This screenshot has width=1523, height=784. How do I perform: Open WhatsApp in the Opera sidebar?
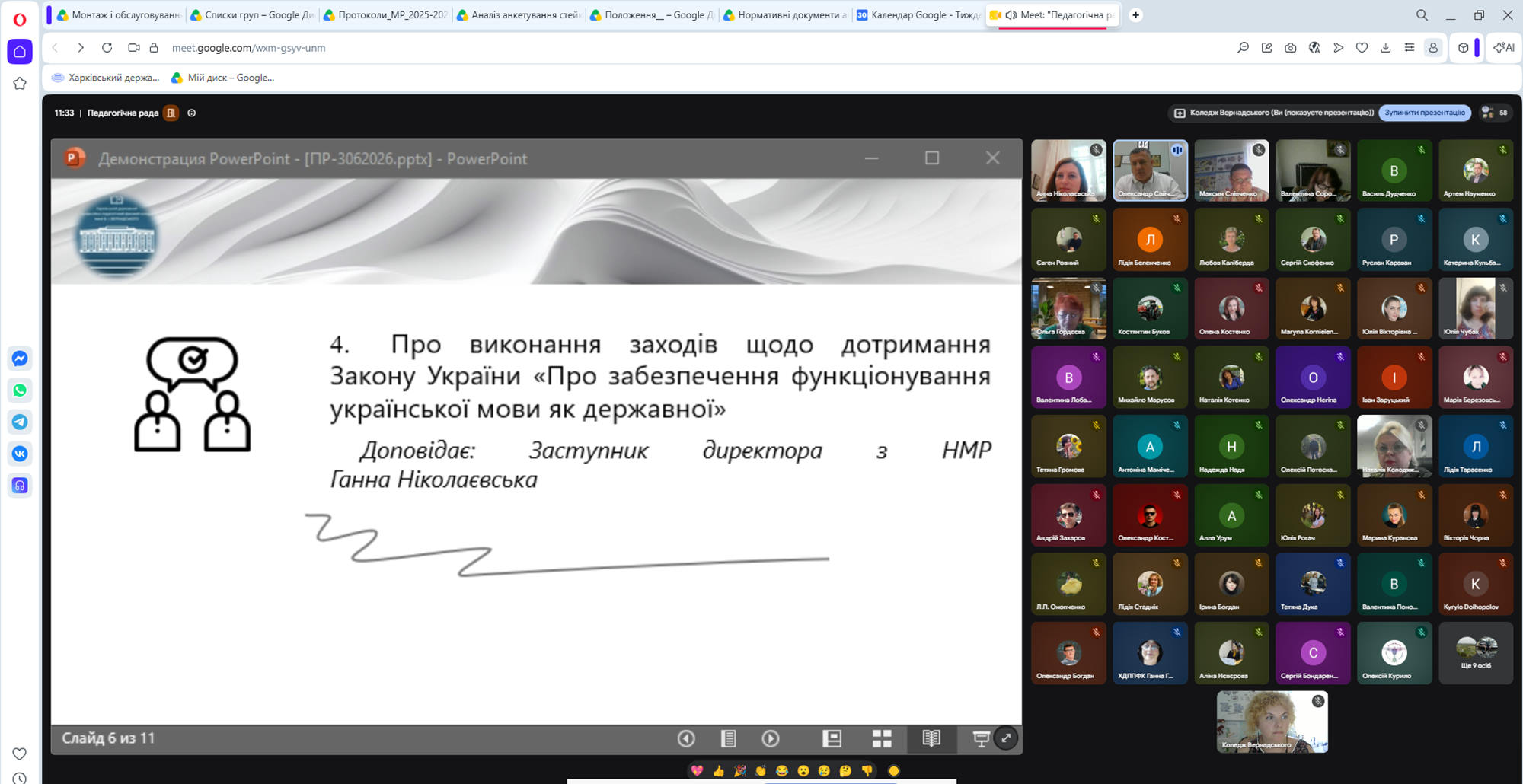click(20, 390)
